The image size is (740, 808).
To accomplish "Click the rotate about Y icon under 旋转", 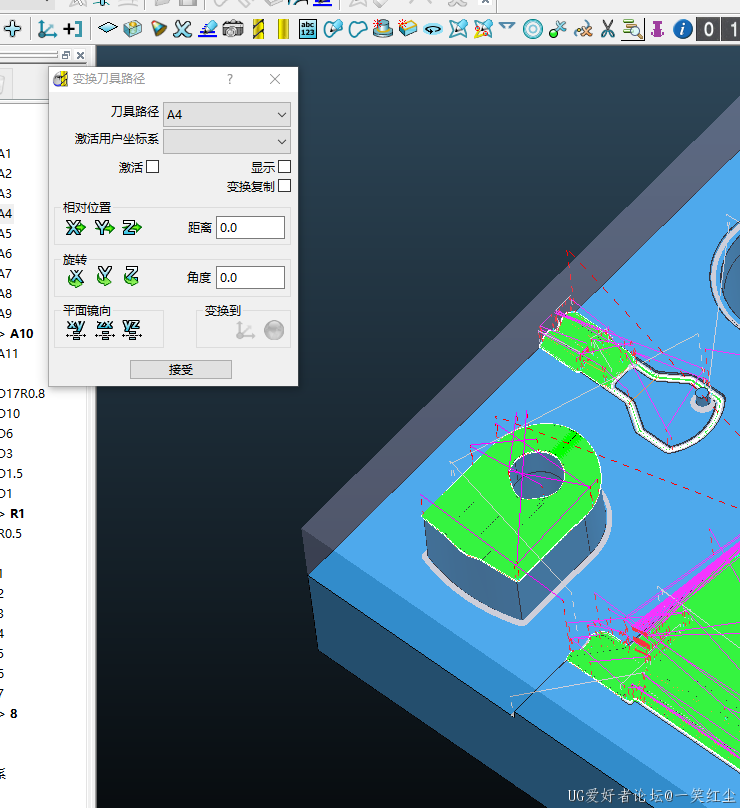I will (104, 276).
